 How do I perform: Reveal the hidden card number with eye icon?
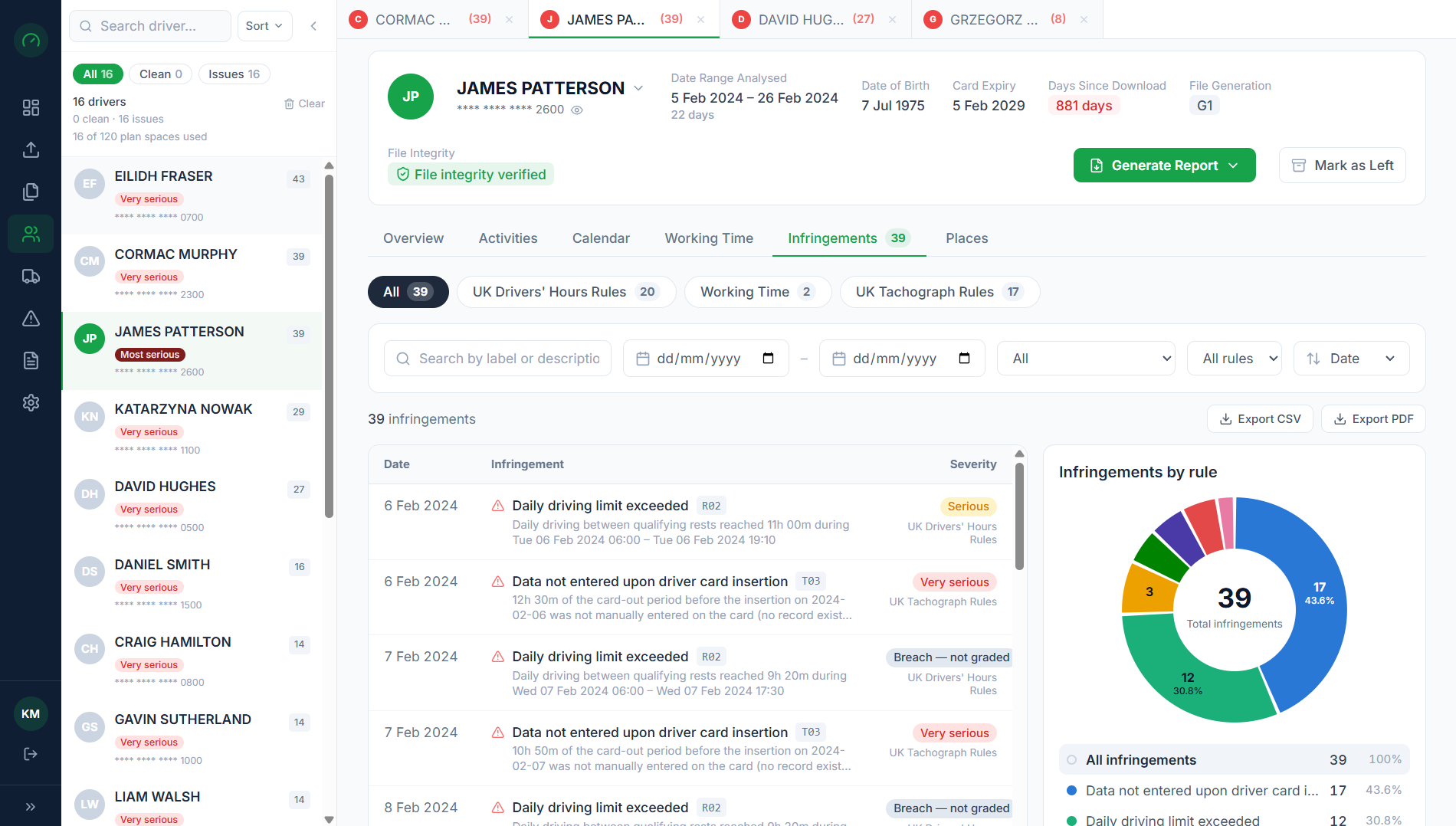tap(577, 110)
